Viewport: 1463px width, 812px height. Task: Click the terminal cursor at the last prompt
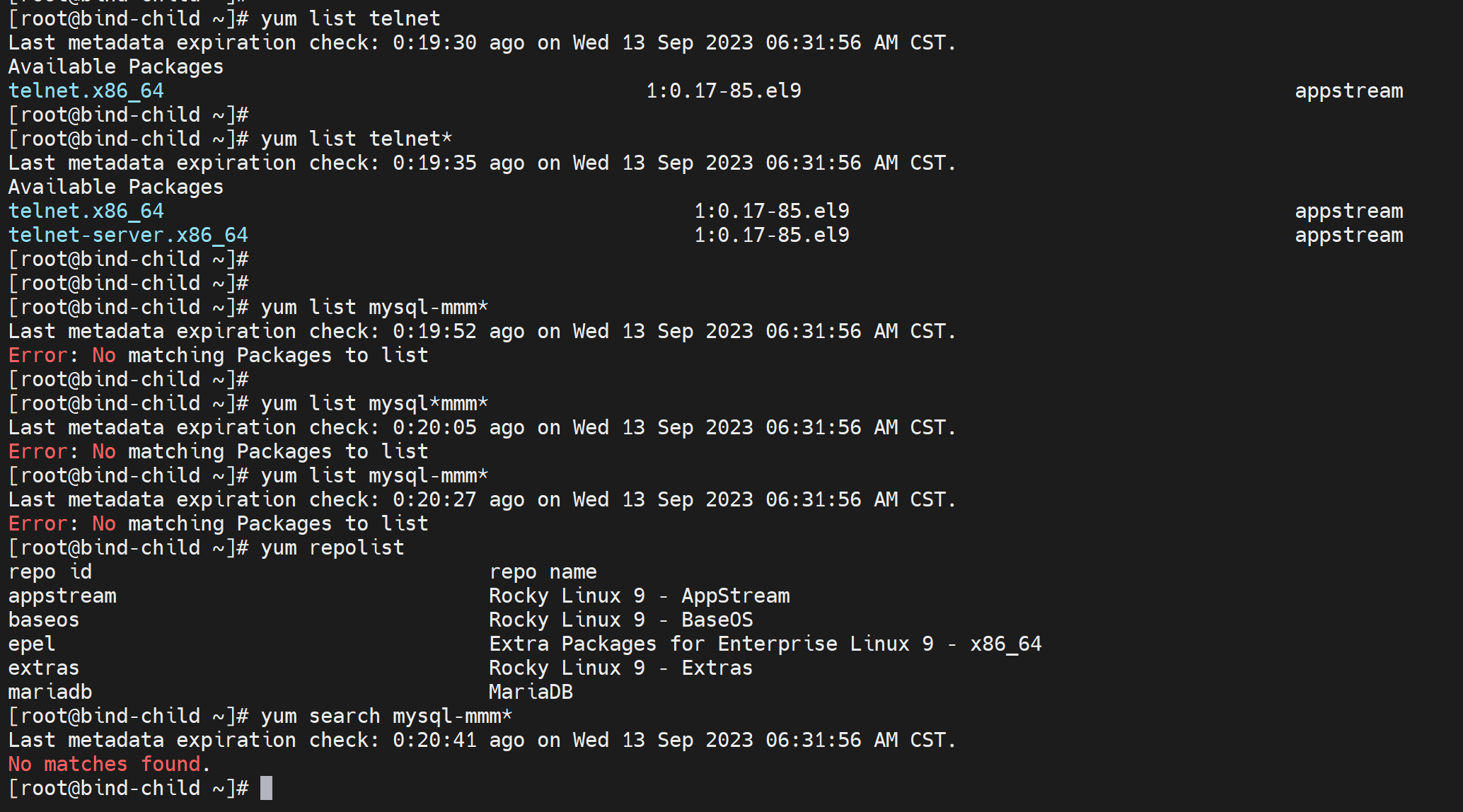[x=266, y=788]
